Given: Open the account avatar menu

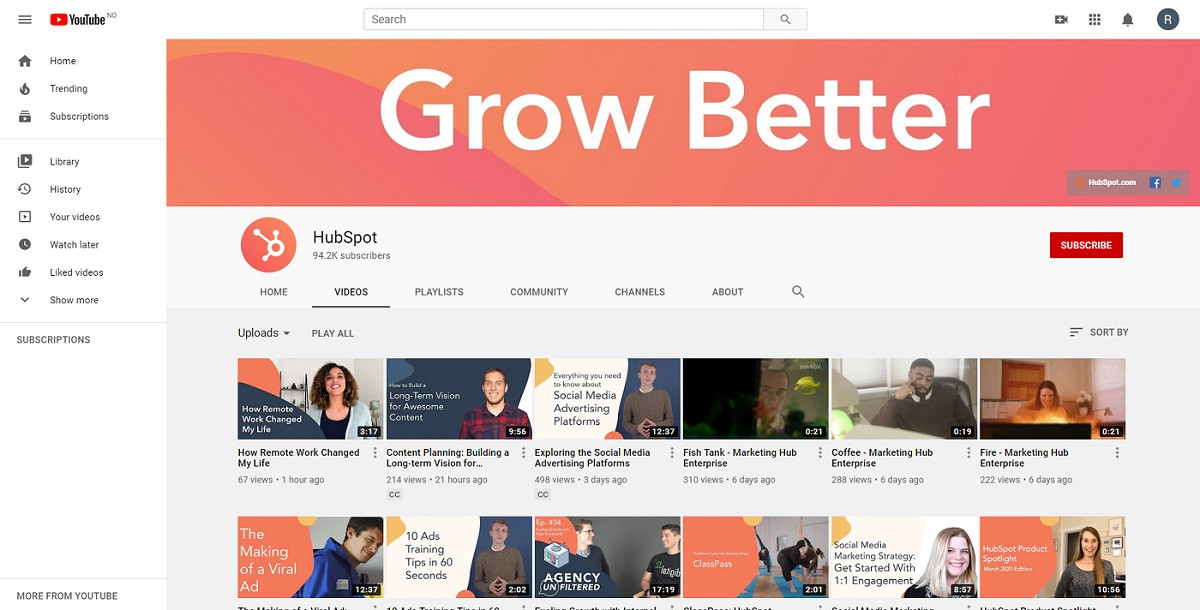Looking at the screenshot, I should pos(1167,19).
